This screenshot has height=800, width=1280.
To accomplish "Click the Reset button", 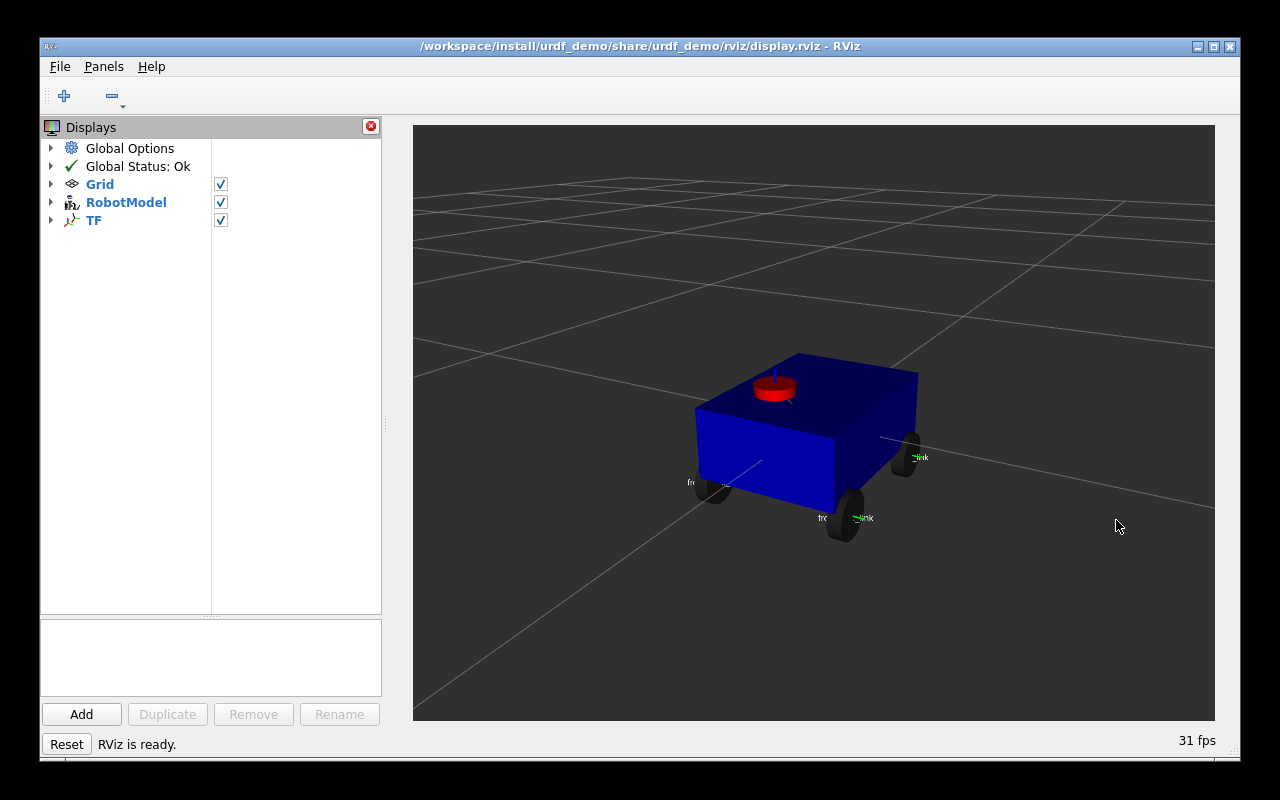I will coord(67,744).
